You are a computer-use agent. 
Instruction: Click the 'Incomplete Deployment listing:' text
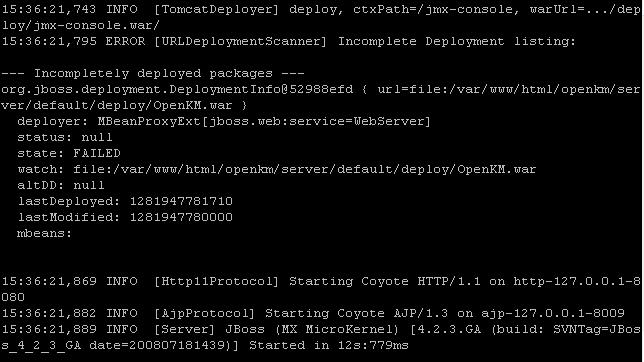tap(457, 42)
